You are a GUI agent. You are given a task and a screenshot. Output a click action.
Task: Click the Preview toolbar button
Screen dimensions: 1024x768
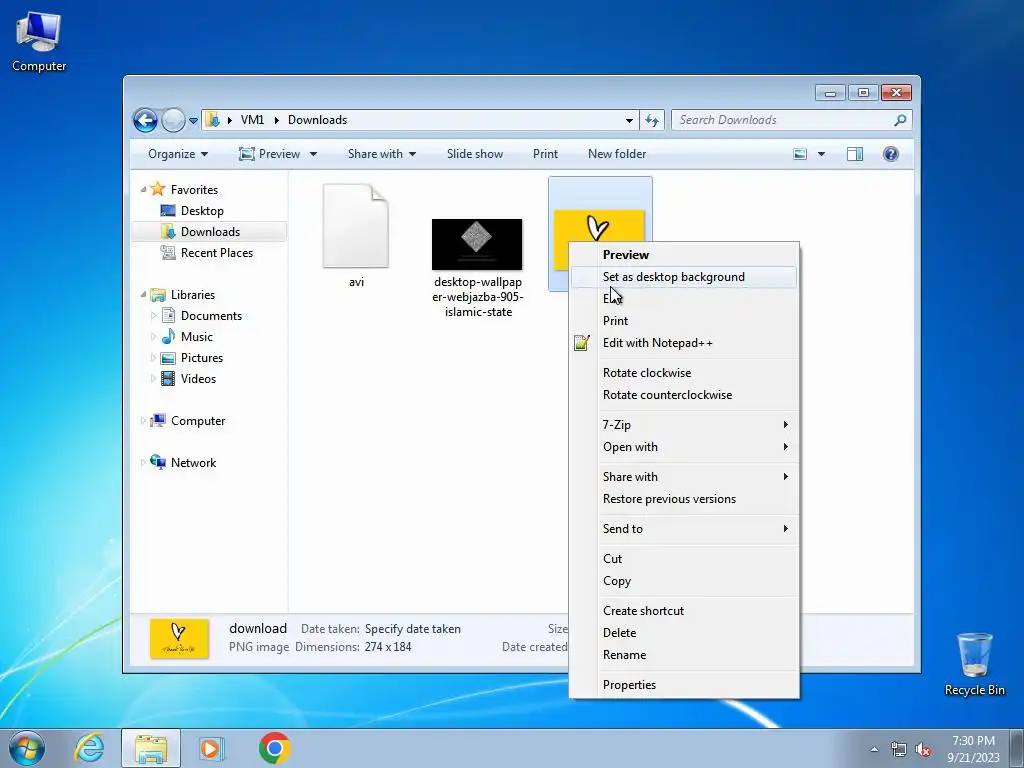[x=269, y=154]
